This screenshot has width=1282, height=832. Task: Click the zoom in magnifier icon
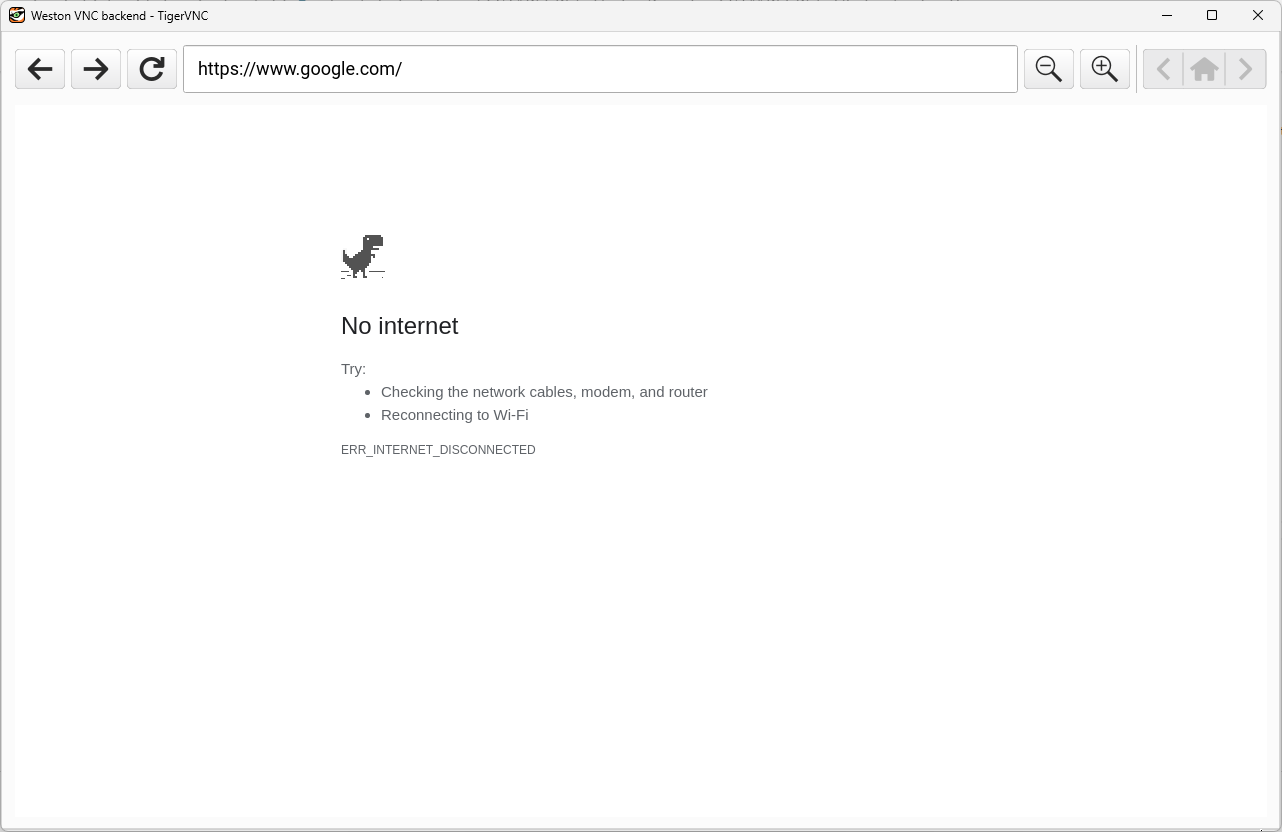point(1105,69)
